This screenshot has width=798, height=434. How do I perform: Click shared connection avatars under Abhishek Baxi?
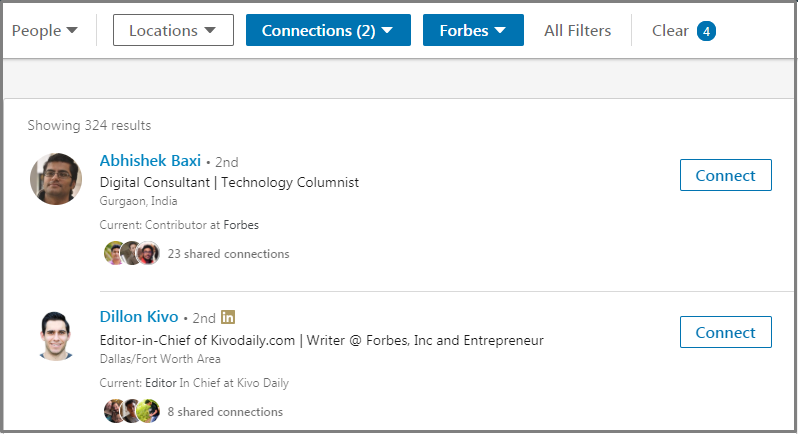(132, 254)
